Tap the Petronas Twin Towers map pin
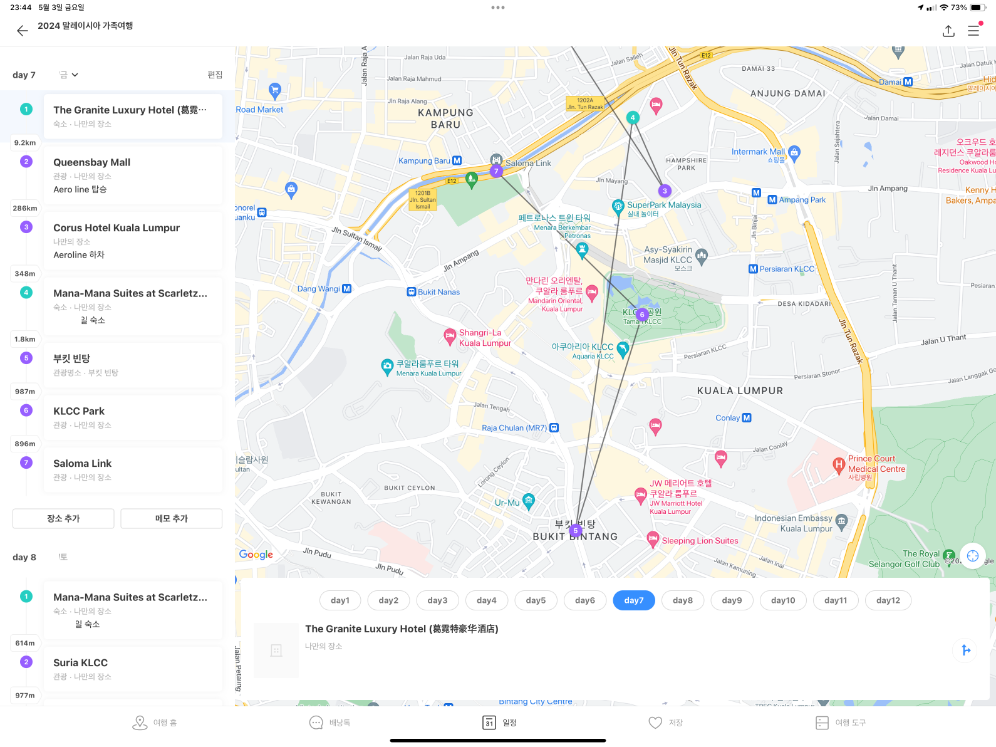Screen dimensions: 996x747 (582, 250)
